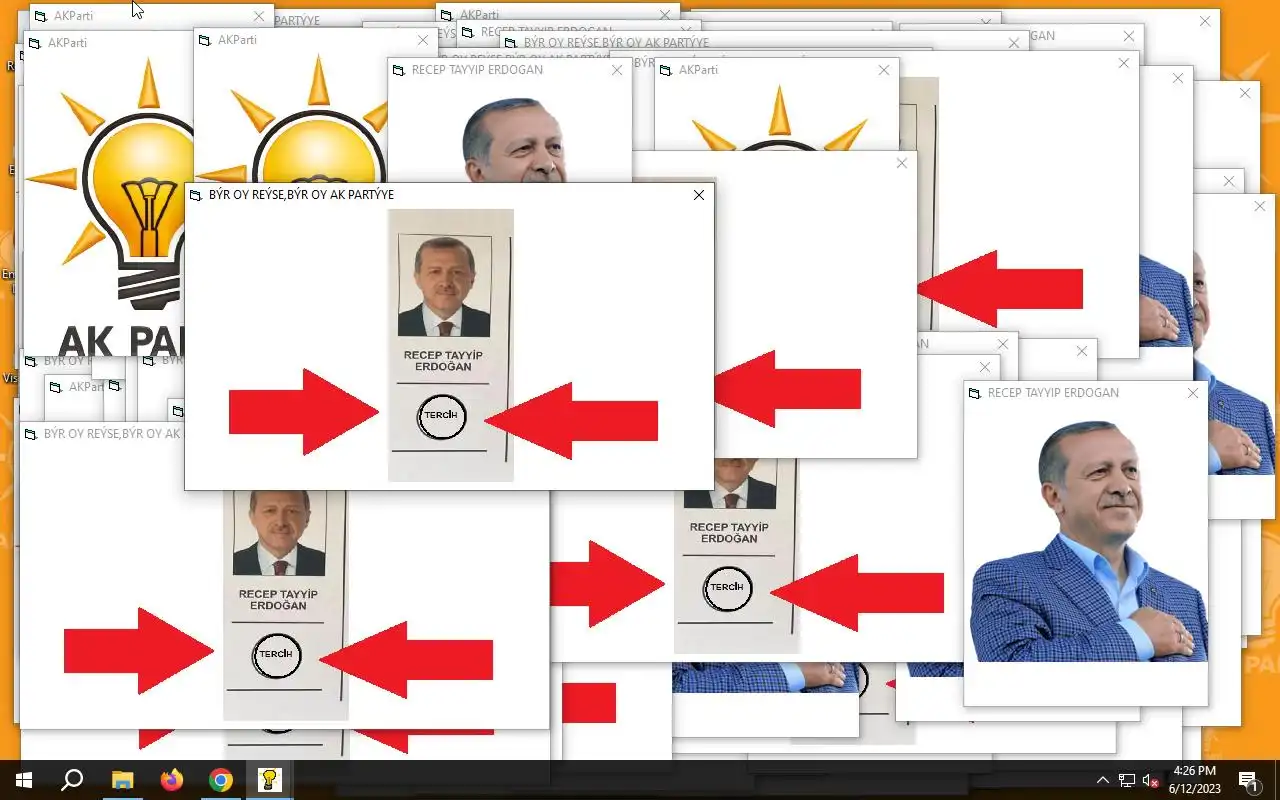Close the front BÝR OY REÝSE window

click(699, 195)
